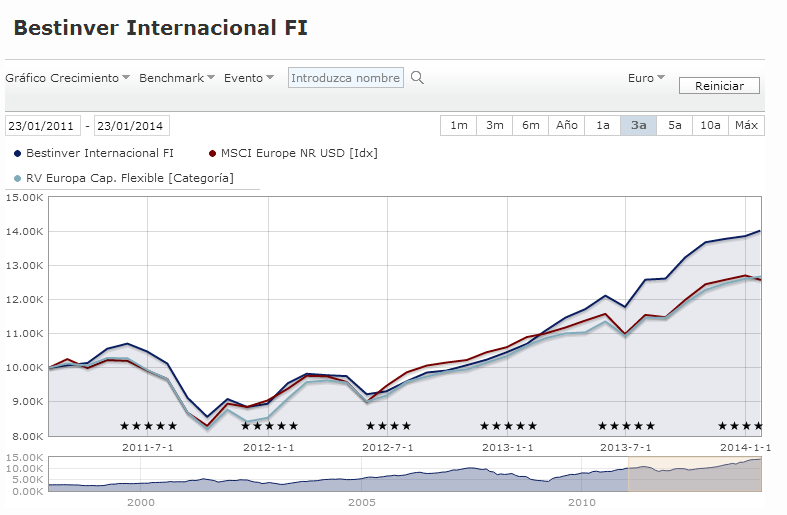Expand the Benchmark dropdown
The height and width of the screenshot is (515, 787).
(177, 78)
